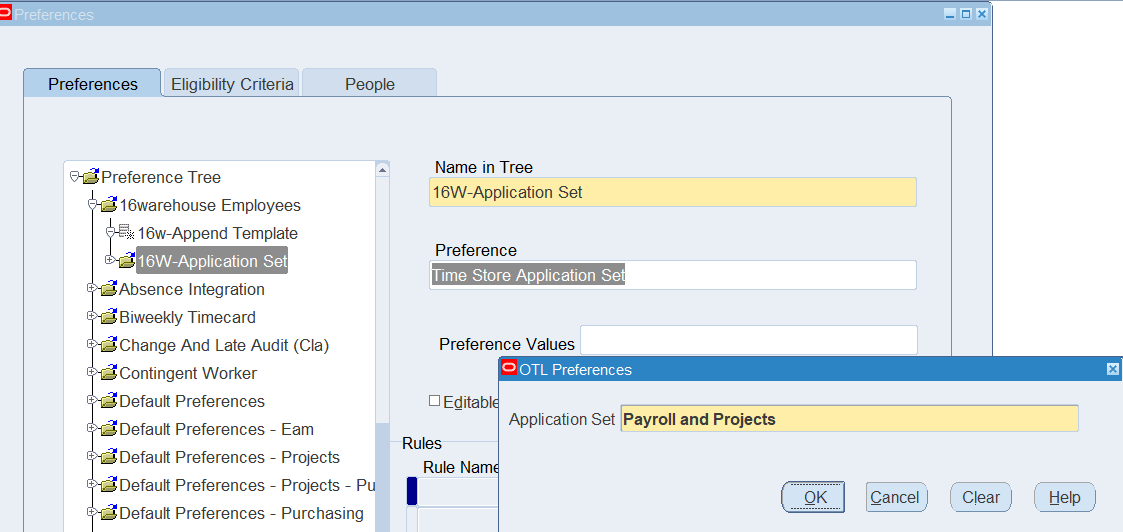Open the People tab
1123x532 pixels.
point(369,84)
